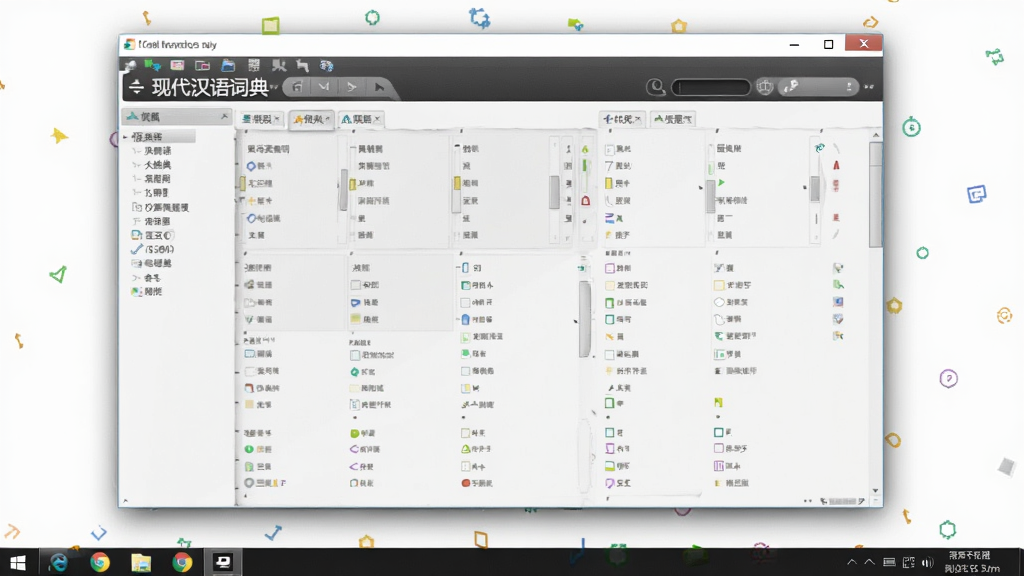
Task: Click the active dictionary app taskbar icon
Action: [x=223, y=562]
